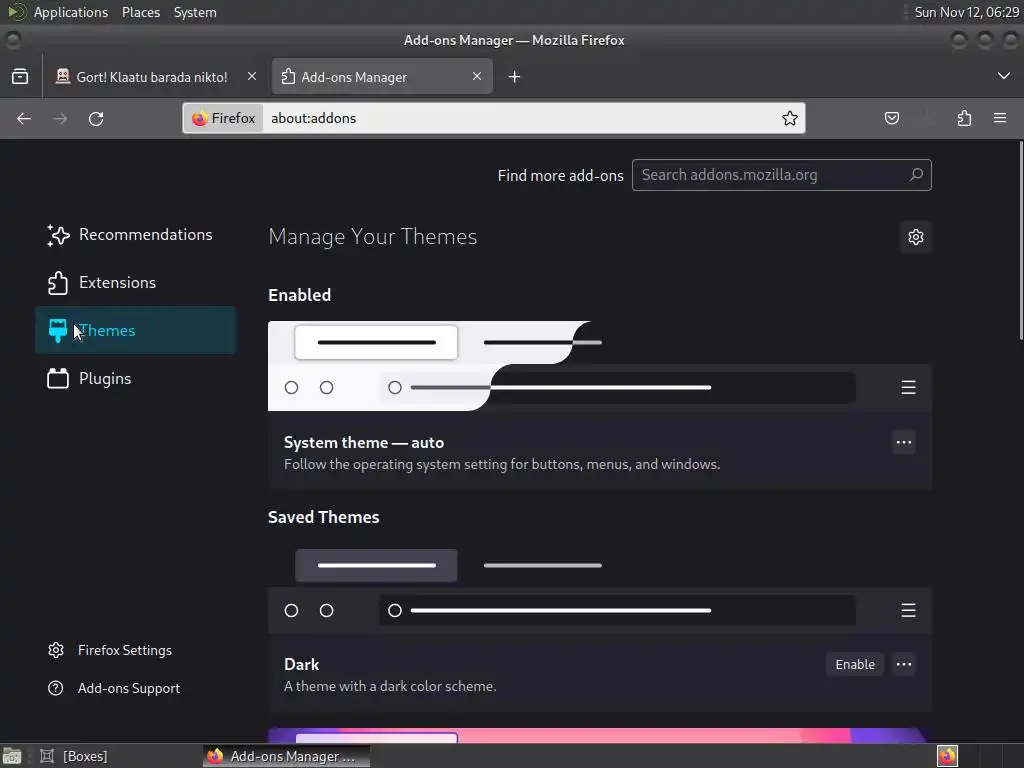Select the Themes category in sidebar
The image size is (1024, 768).
point(135,330)
